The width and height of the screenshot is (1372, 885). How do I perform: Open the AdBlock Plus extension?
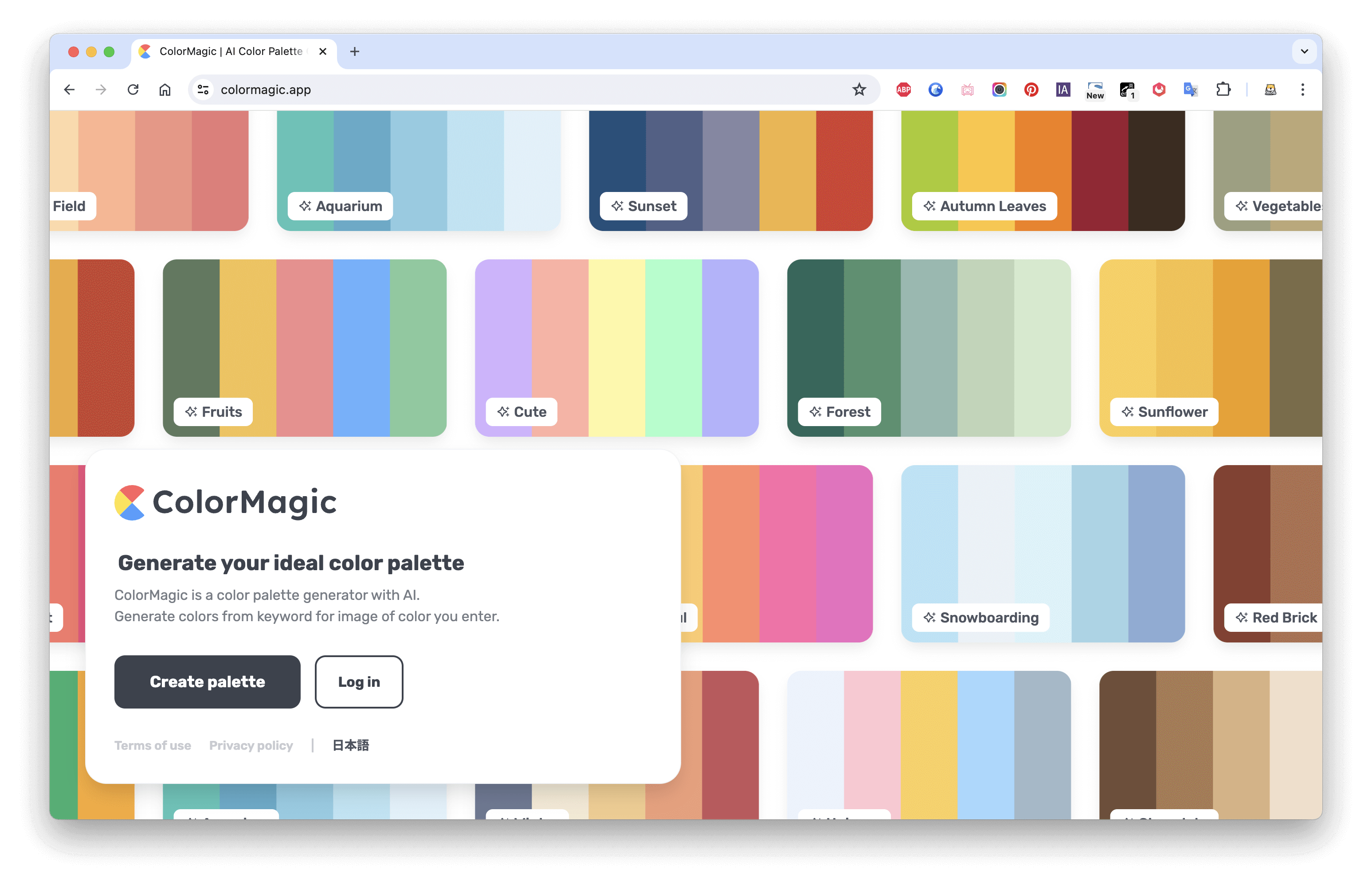904,90
